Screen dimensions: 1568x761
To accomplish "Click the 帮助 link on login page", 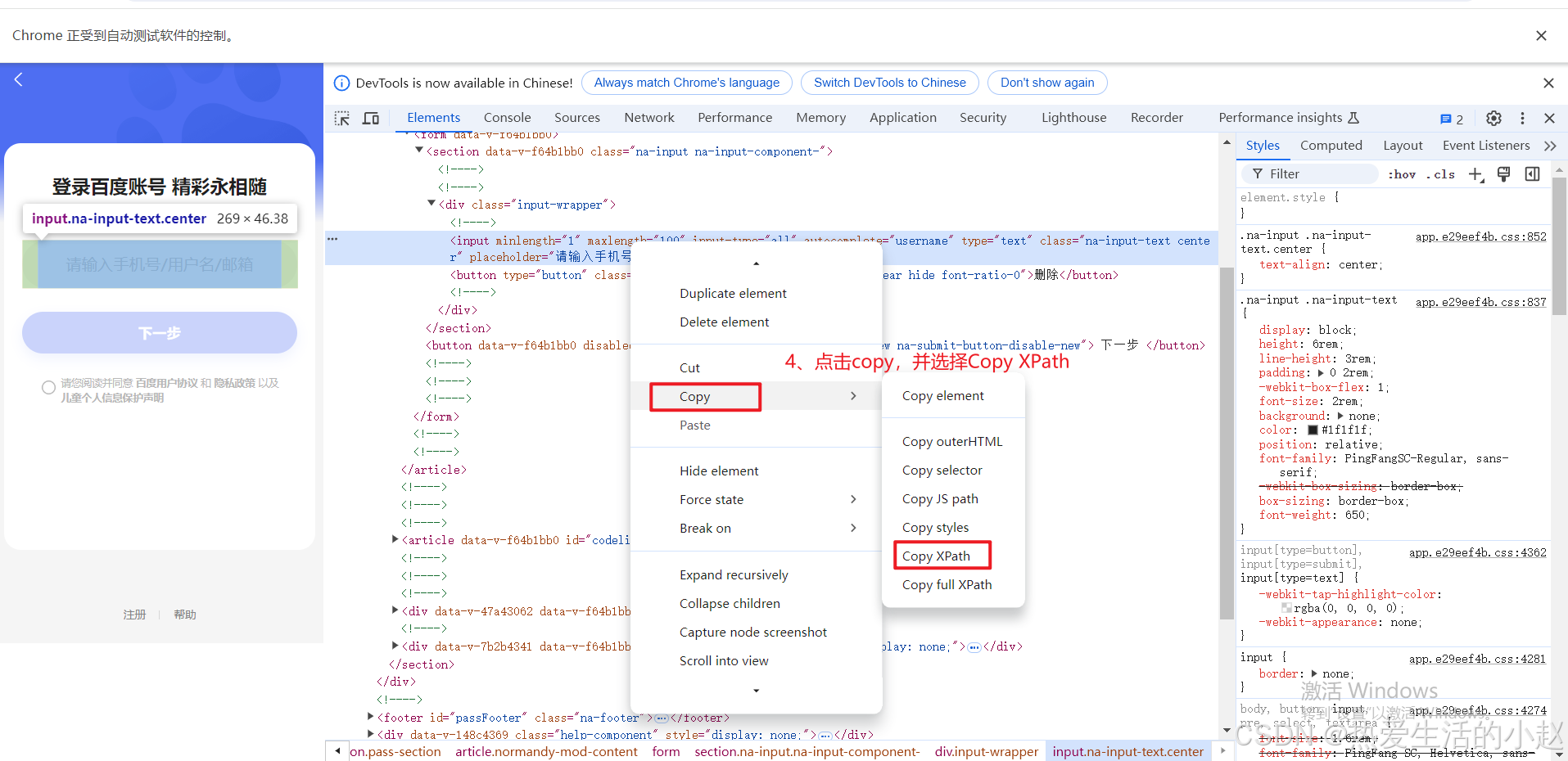I will pyautogui.click(x=185, y=615).
